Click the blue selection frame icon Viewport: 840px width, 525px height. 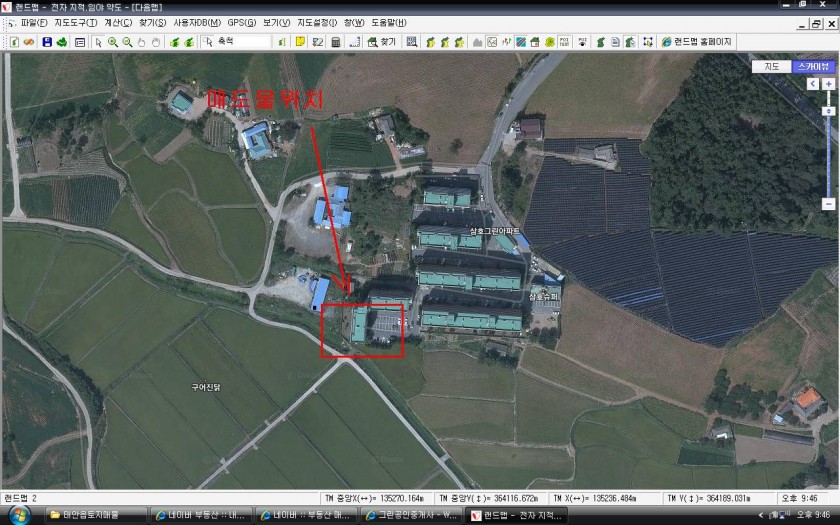[x=648, y=42]
